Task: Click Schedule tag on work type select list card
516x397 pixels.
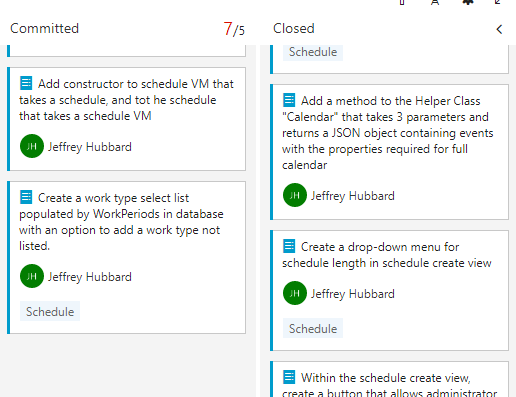Action: 50,311
